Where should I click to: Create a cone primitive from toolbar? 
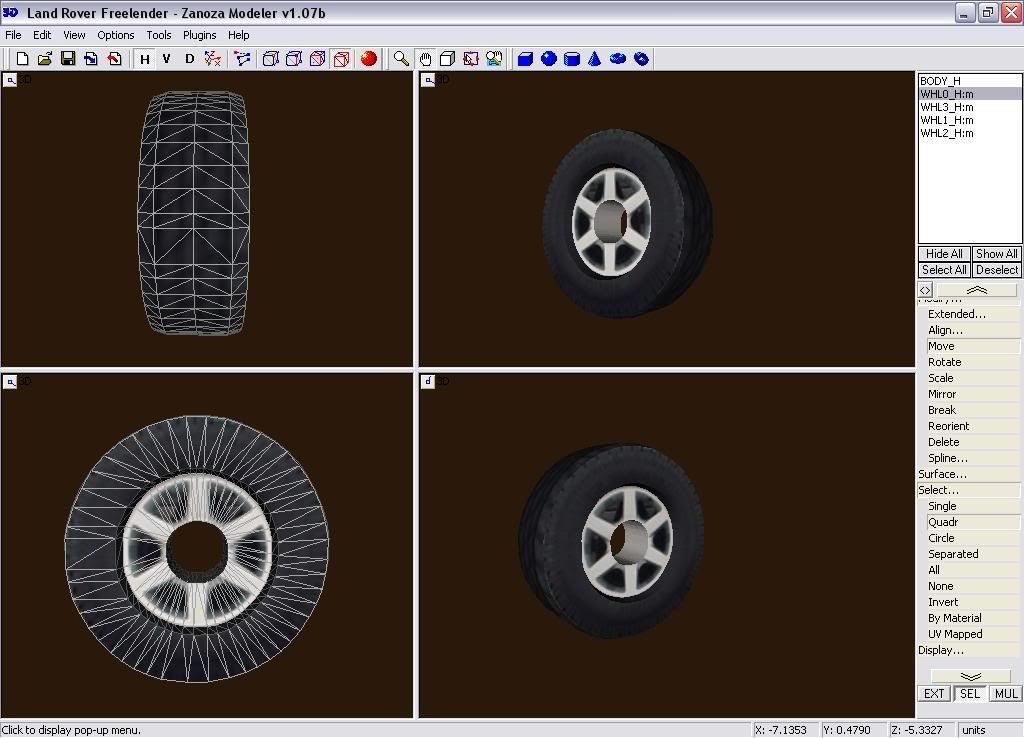point(595,59)
